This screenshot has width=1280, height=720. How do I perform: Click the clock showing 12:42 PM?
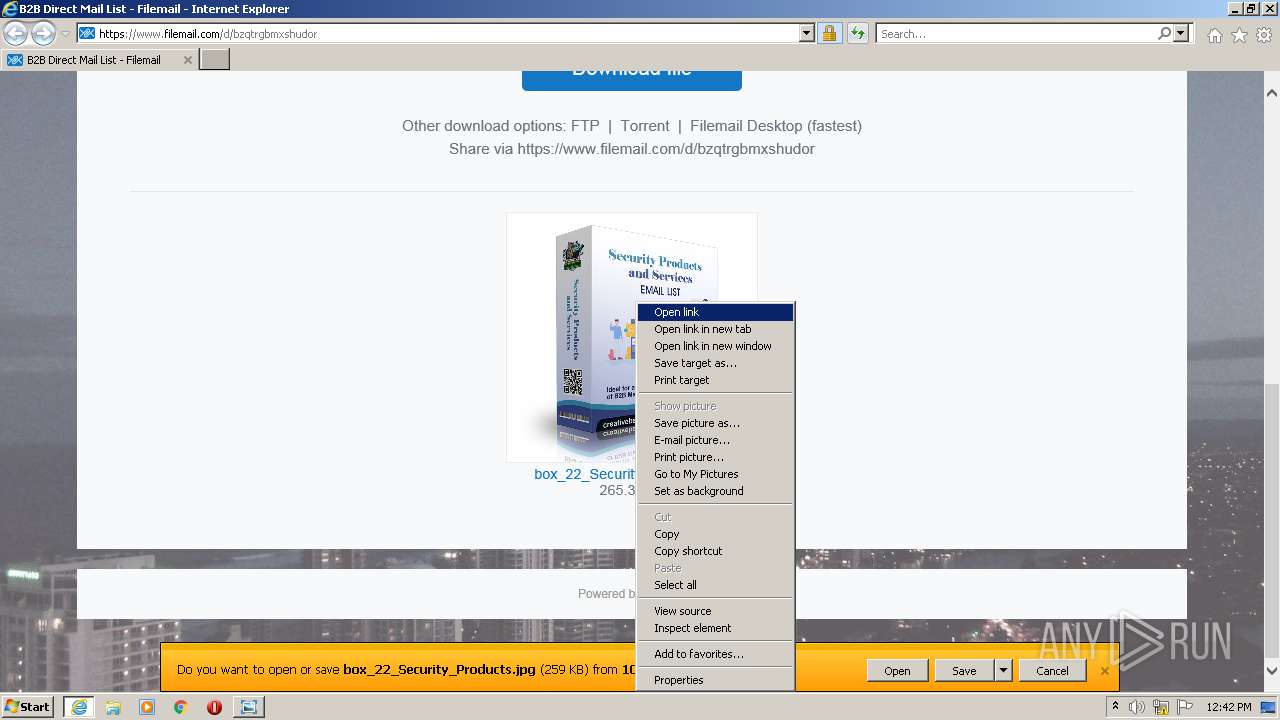[x=1229, y=707]
